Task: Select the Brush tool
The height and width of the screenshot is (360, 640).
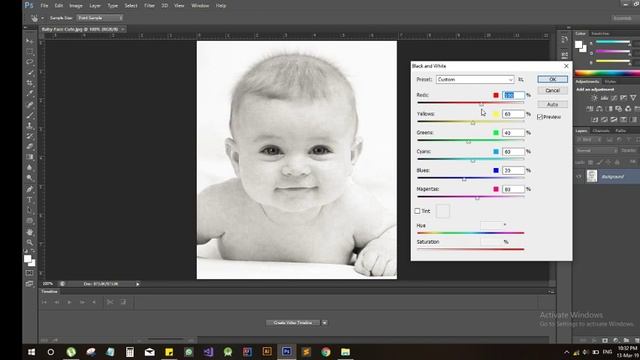Action: coord(29,115)
